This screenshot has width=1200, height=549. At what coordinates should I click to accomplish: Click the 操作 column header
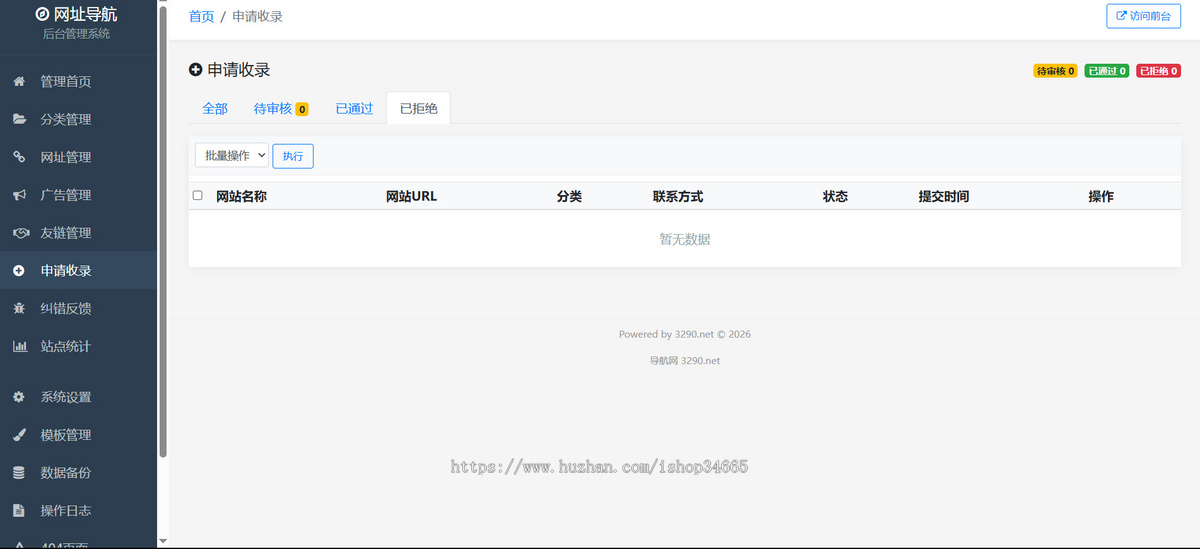pos(1101,196)
